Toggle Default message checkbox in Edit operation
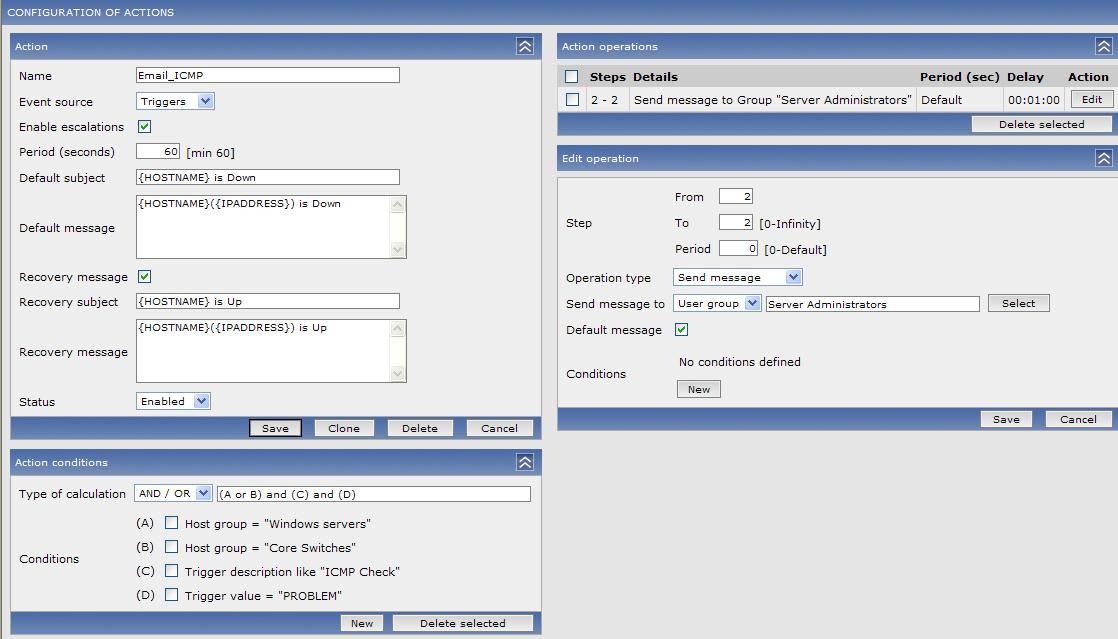1118x639 pixels. point(682,329)
